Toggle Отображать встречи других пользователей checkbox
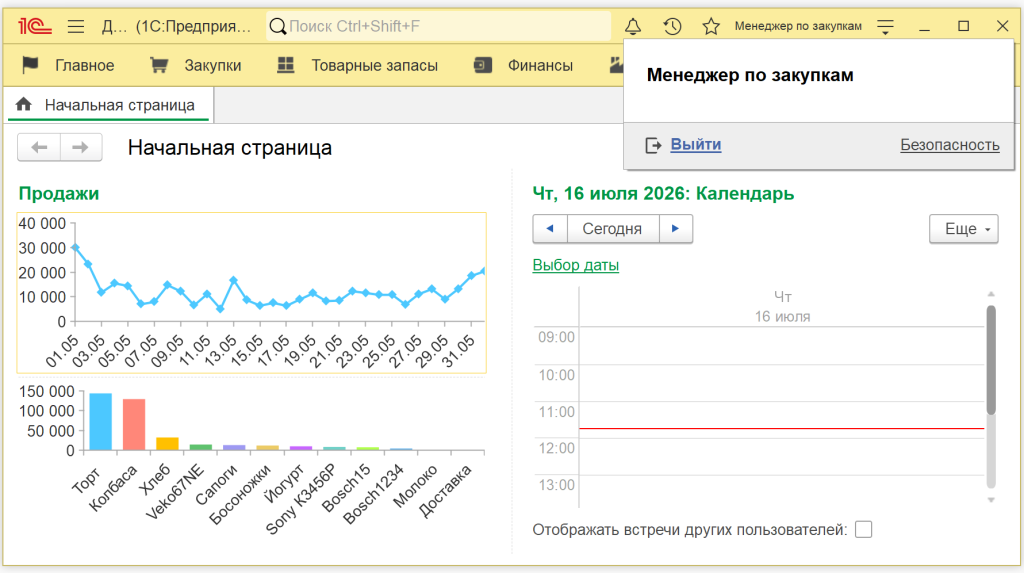 pos(863,529)
